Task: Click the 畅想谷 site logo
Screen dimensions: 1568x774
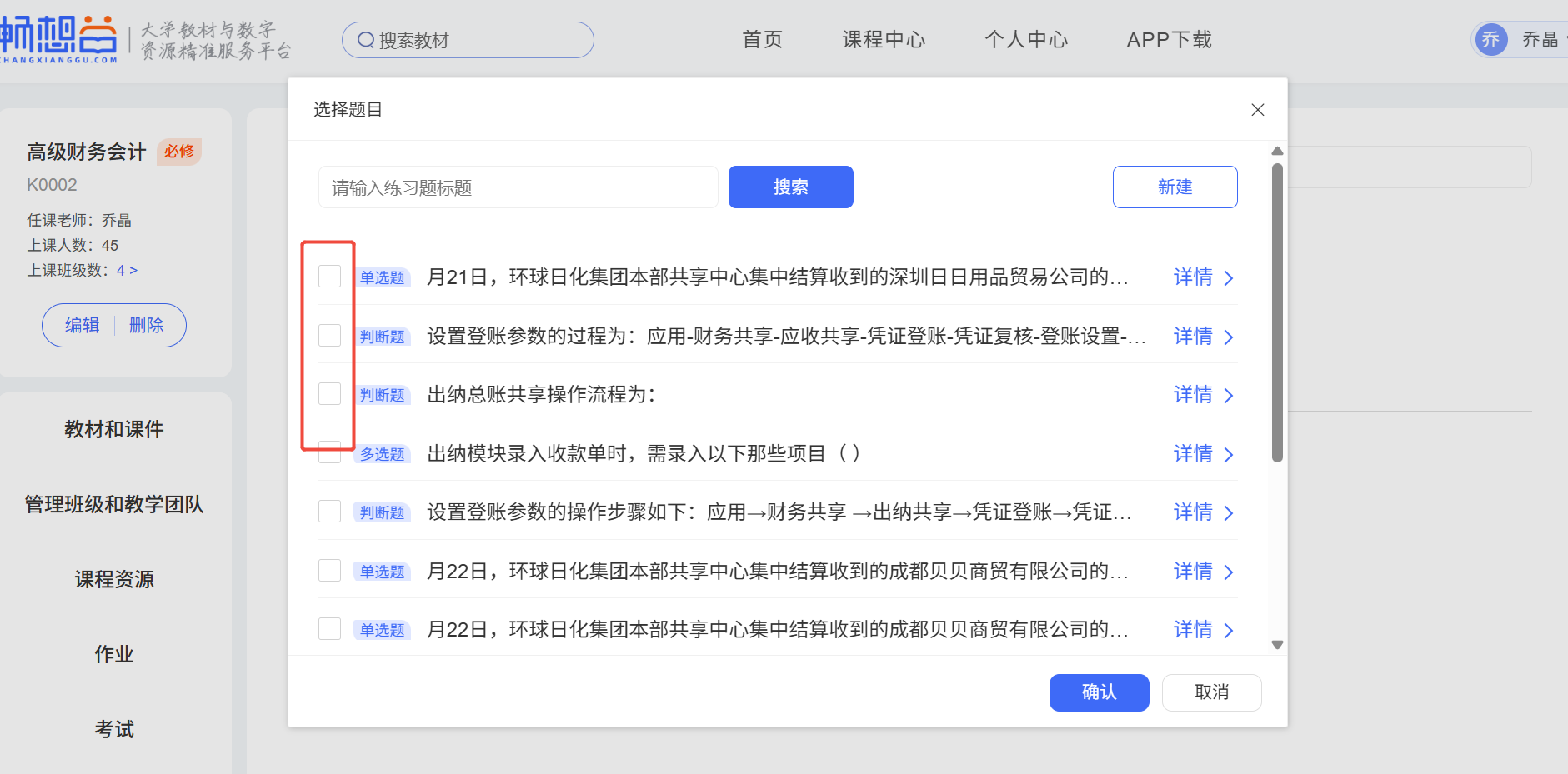Action: pos(58,38)
